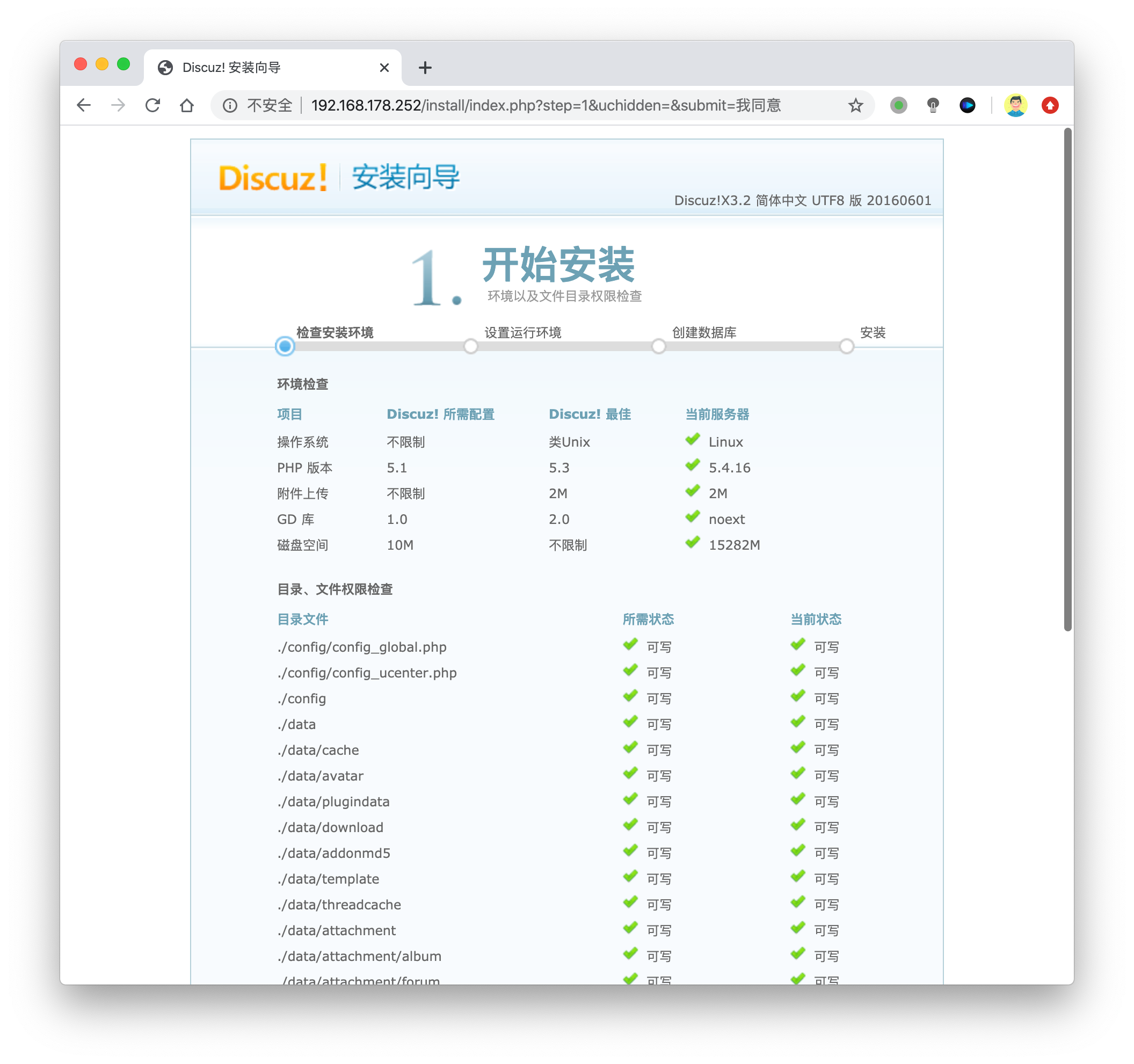The image size is (1134, 1064).
Task: Select the ./data/avatar directory text
Action: click(321, 776)
